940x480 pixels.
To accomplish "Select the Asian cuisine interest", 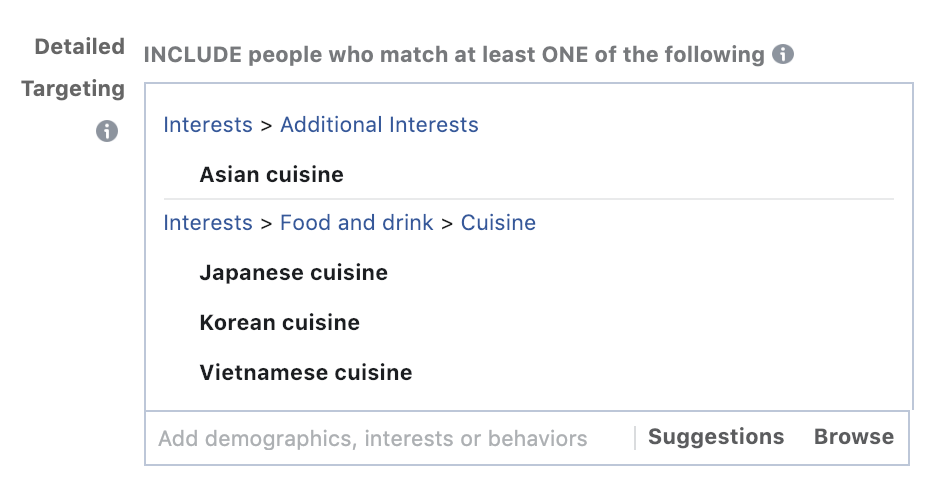I will 271,175.
